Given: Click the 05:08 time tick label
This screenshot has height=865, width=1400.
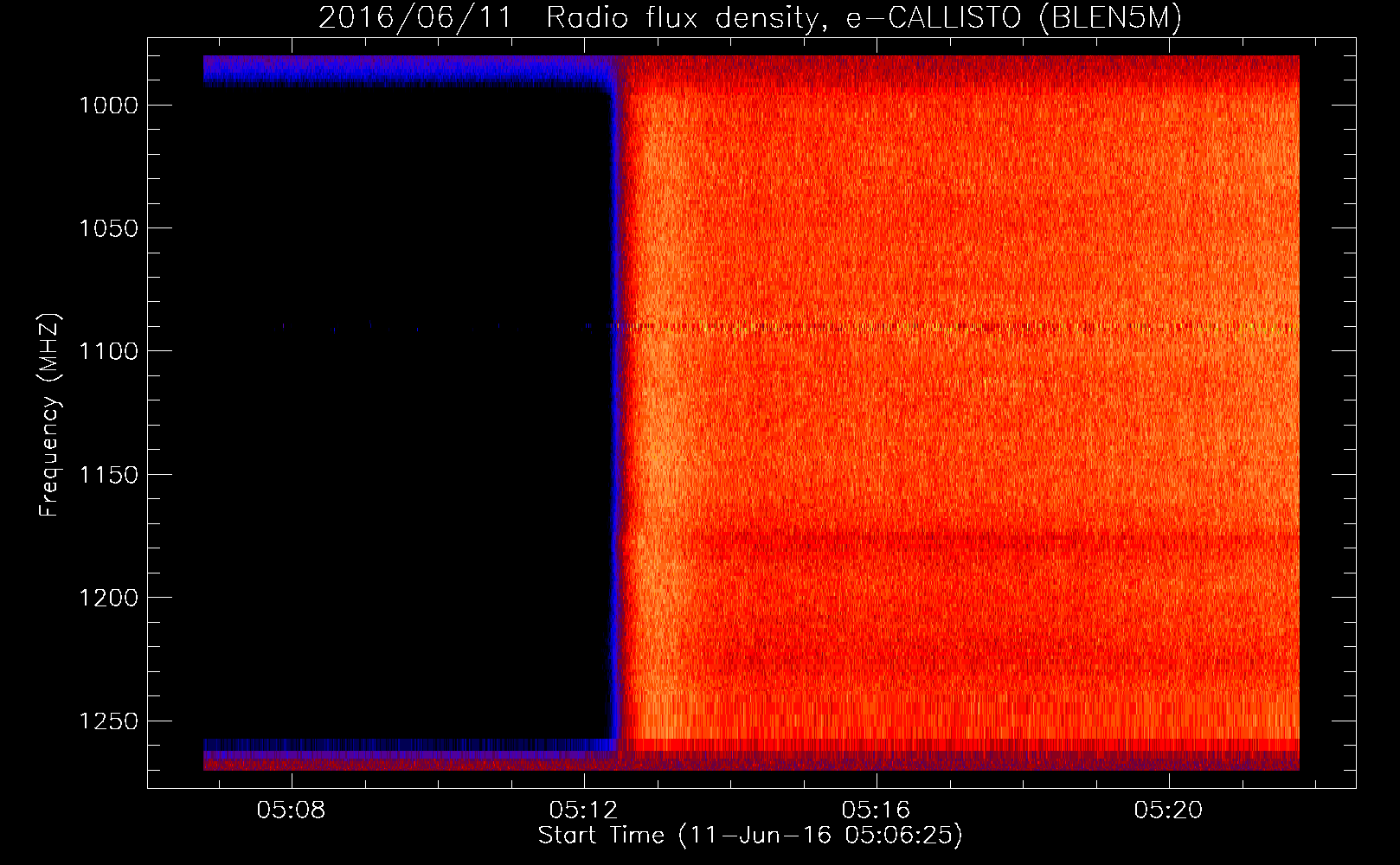Looking at the screenshot, I should click(292, 811).
